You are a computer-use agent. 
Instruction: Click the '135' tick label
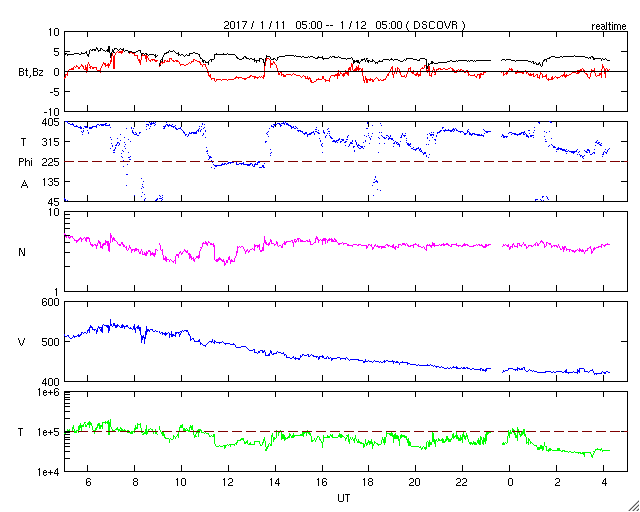point(52,182)
